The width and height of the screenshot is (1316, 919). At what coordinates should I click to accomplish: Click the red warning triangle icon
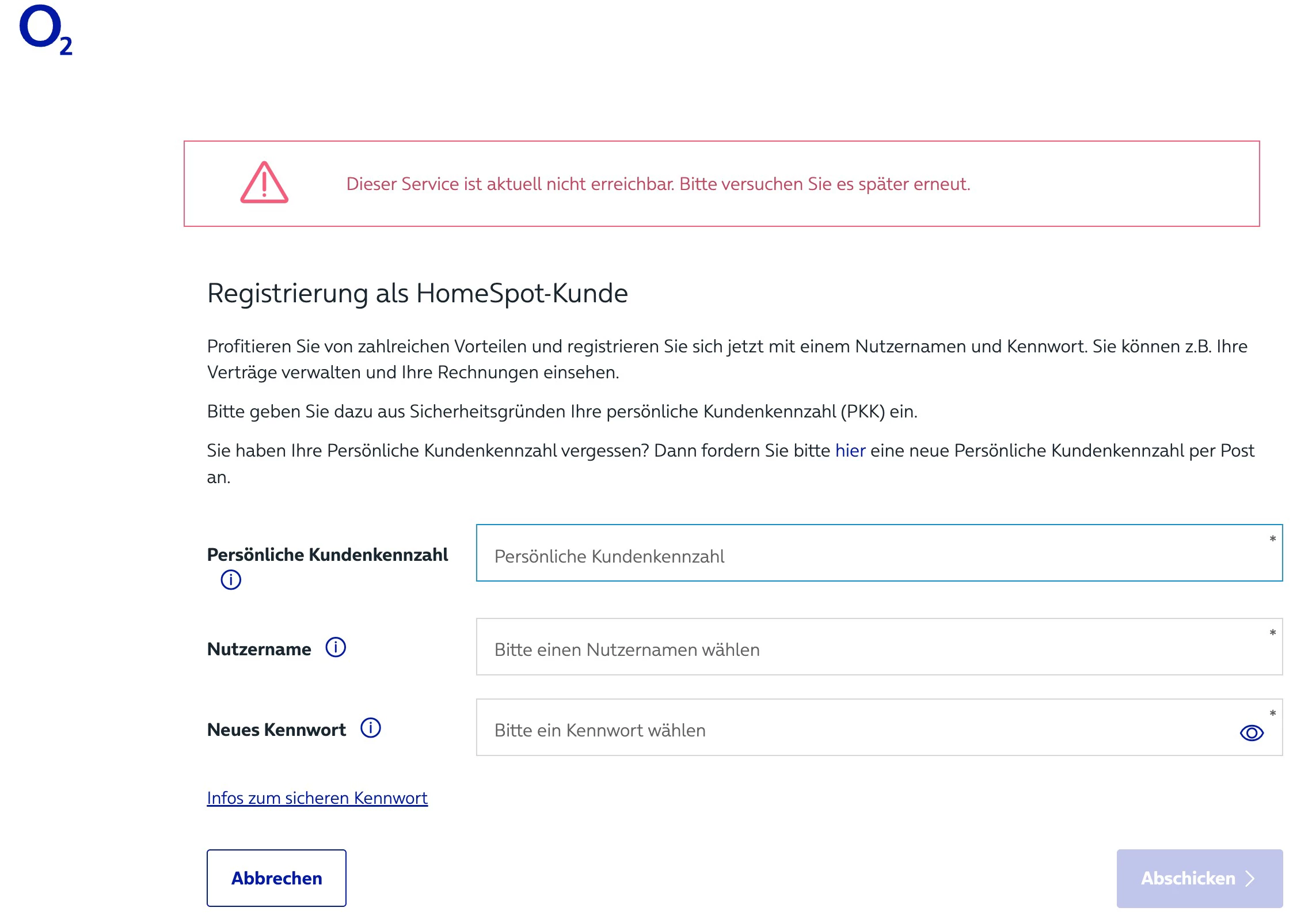(x=264, y=183)
